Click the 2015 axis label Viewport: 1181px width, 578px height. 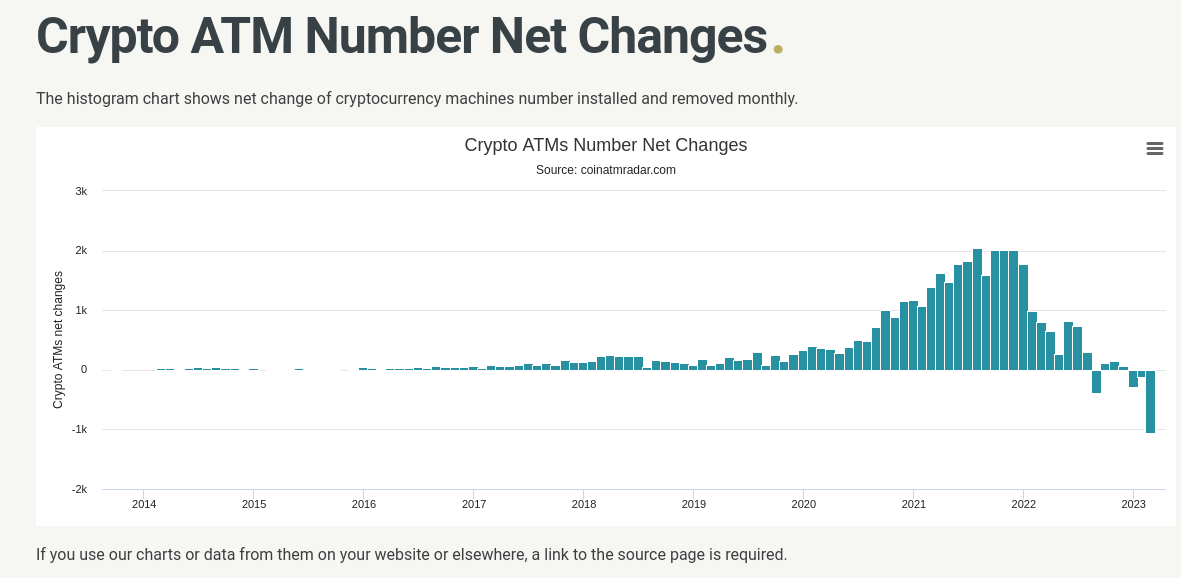[254, 505]
